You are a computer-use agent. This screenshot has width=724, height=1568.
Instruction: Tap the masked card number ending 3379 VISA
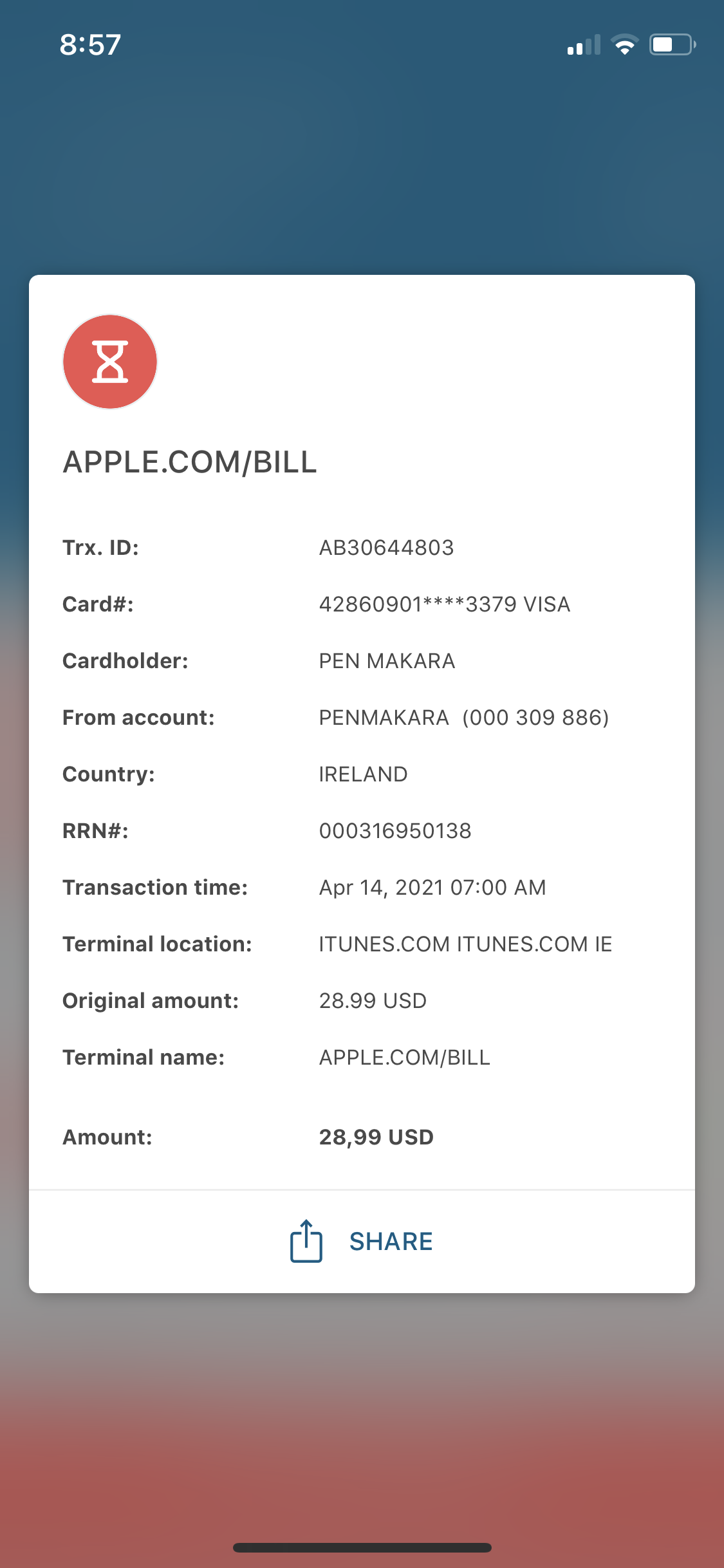point(445,604)
